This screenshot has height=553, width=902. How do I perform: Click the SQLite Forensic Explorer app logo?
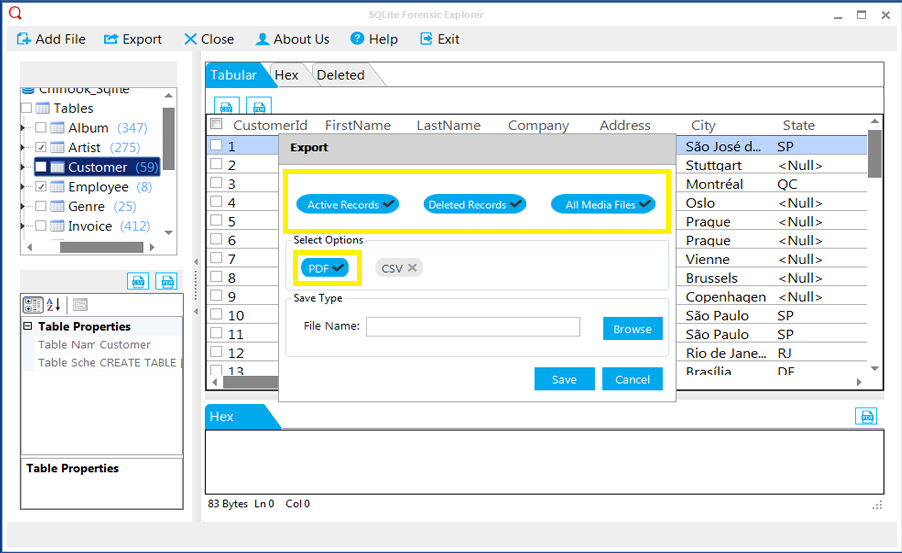coord(15,13)
